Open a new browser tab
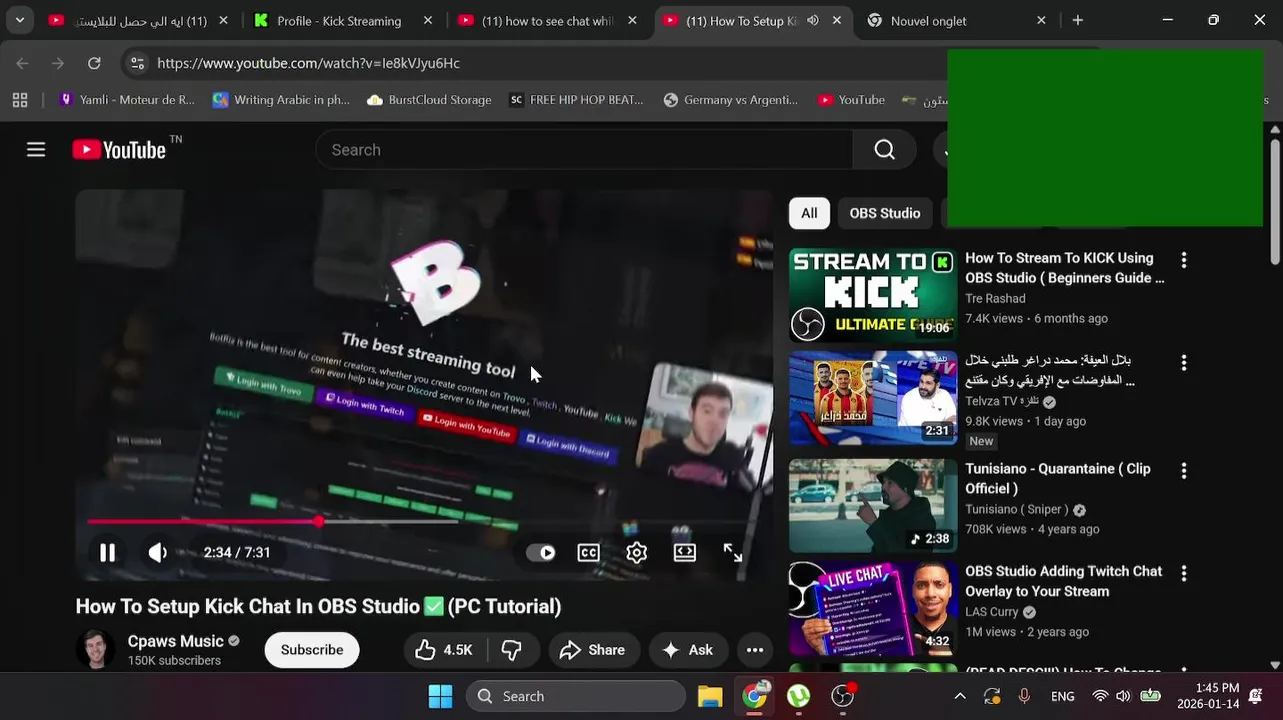This screenshot has height=720, width=1283. (1077, 20)
